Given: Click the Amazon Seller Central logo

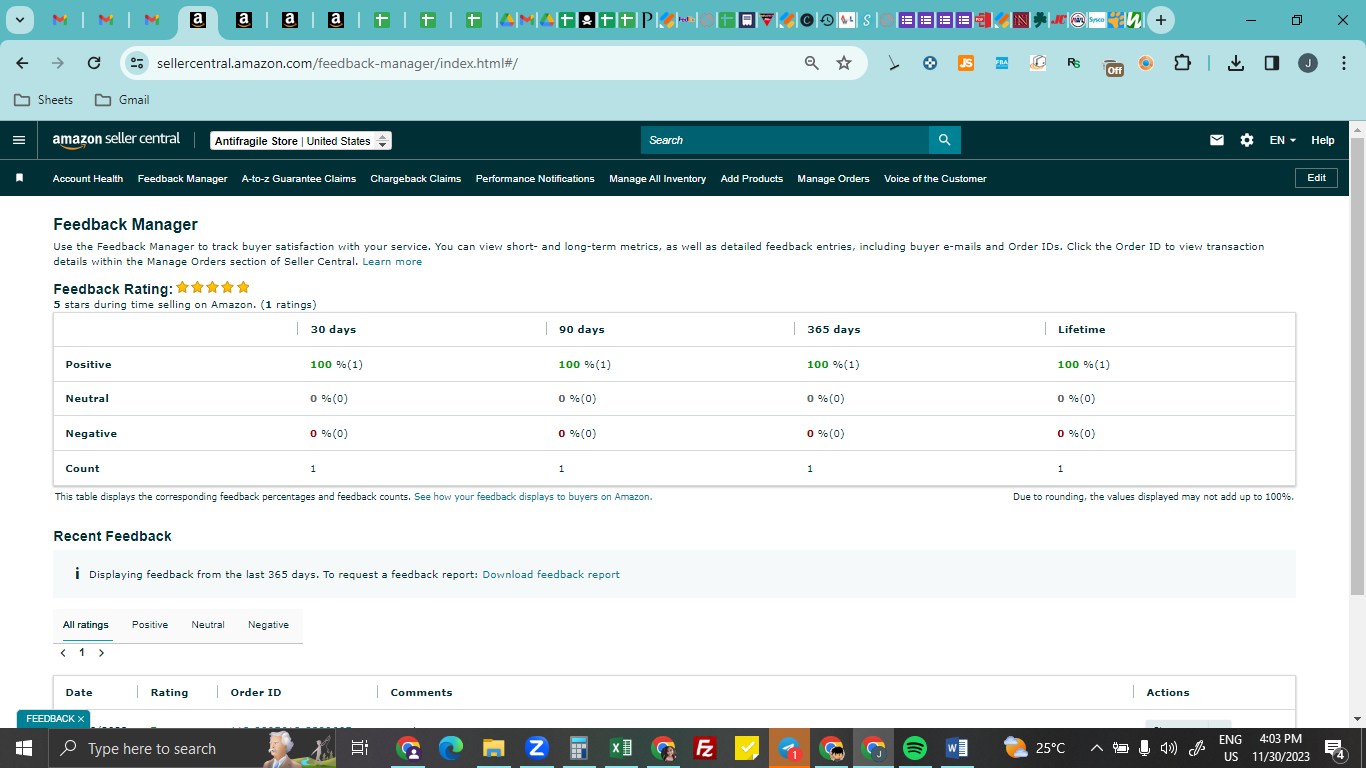Looking at the screenshot, I should click(116, 140).
